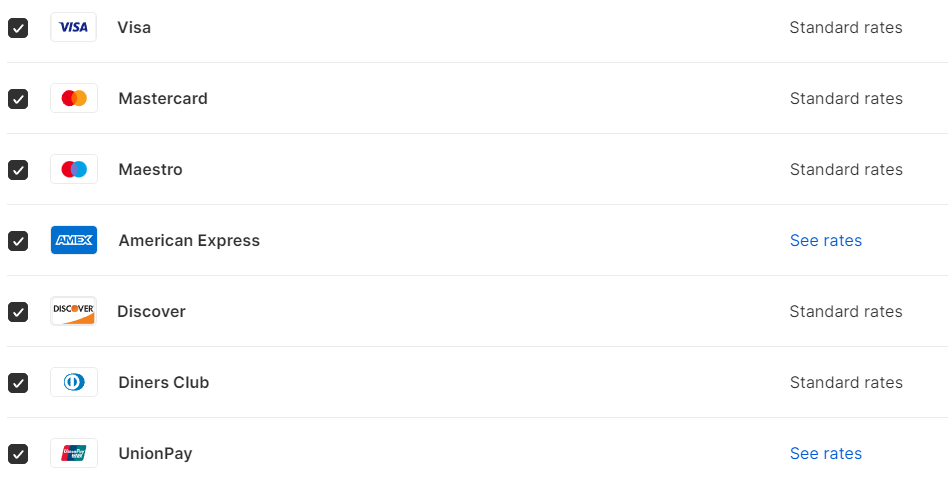Deselect the Discover checkbox
This screenshot has width=948, height=479.
pos(18,312)
